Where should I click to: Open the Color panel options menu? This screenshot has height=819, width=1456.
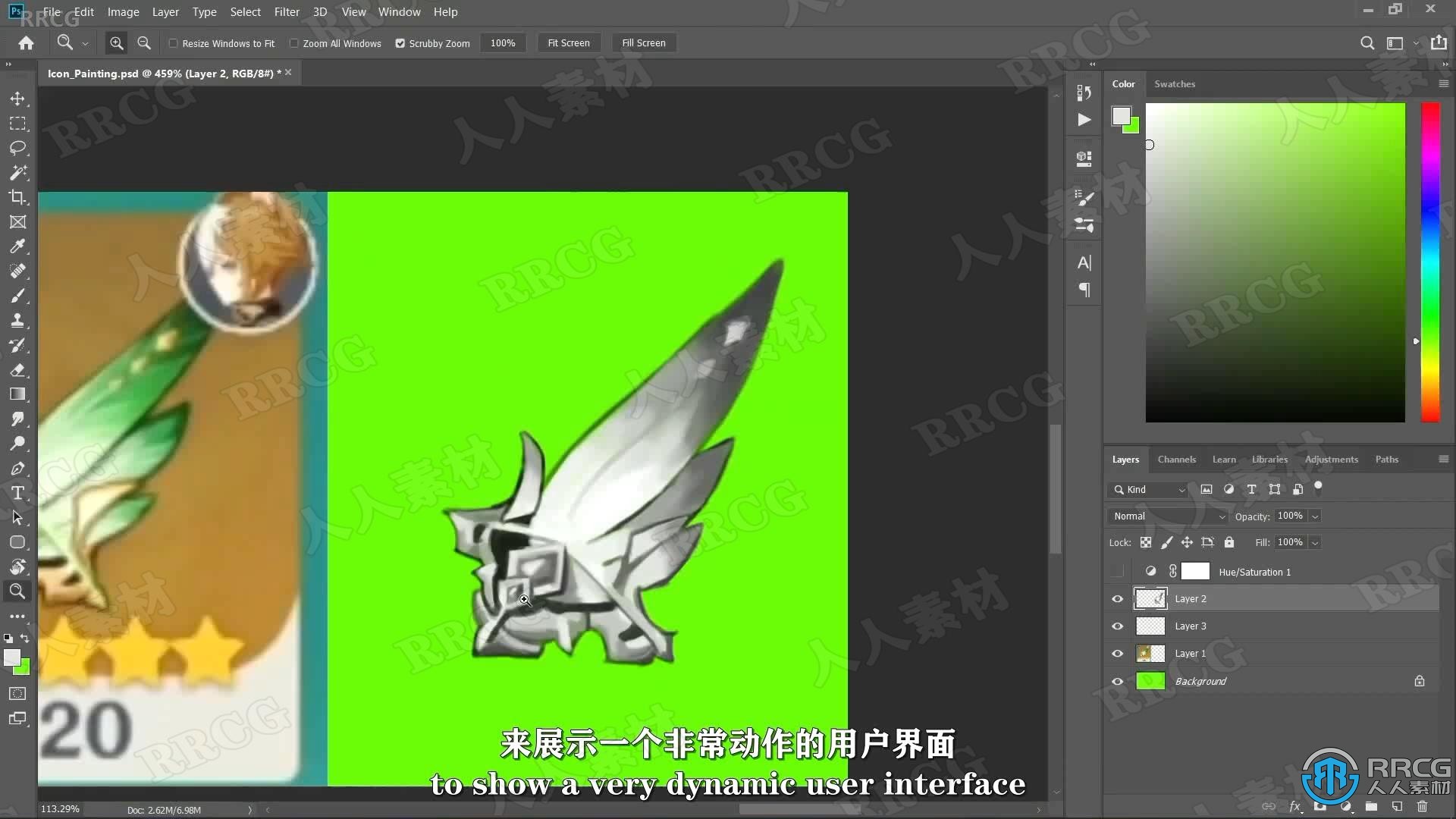1443,84
